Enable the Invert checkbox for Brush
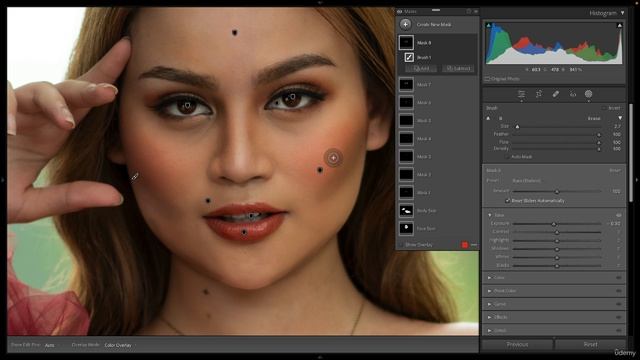 coord(604,108)
